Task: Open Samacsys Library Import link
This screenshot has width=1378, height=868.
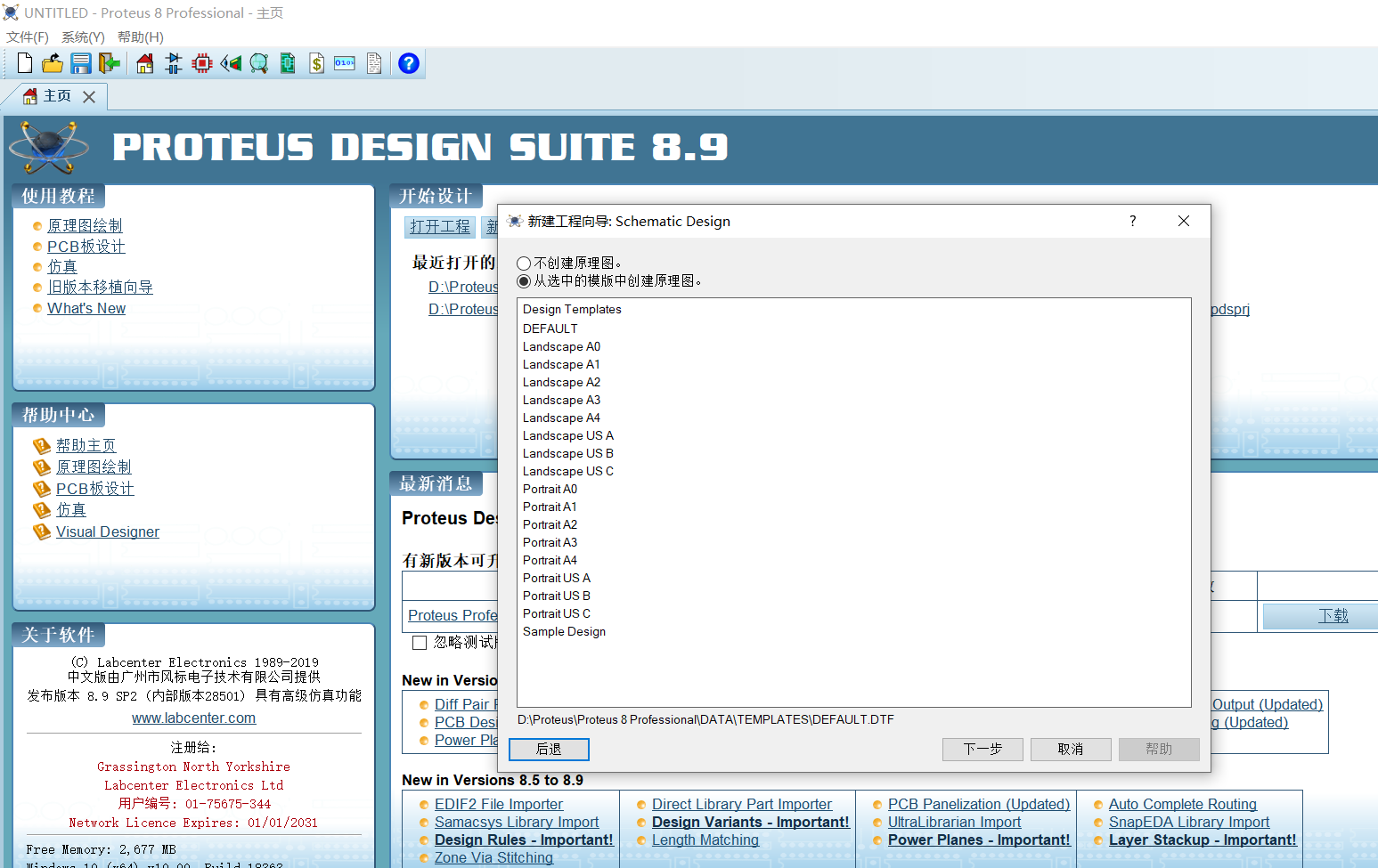Action: coord(517,822)
